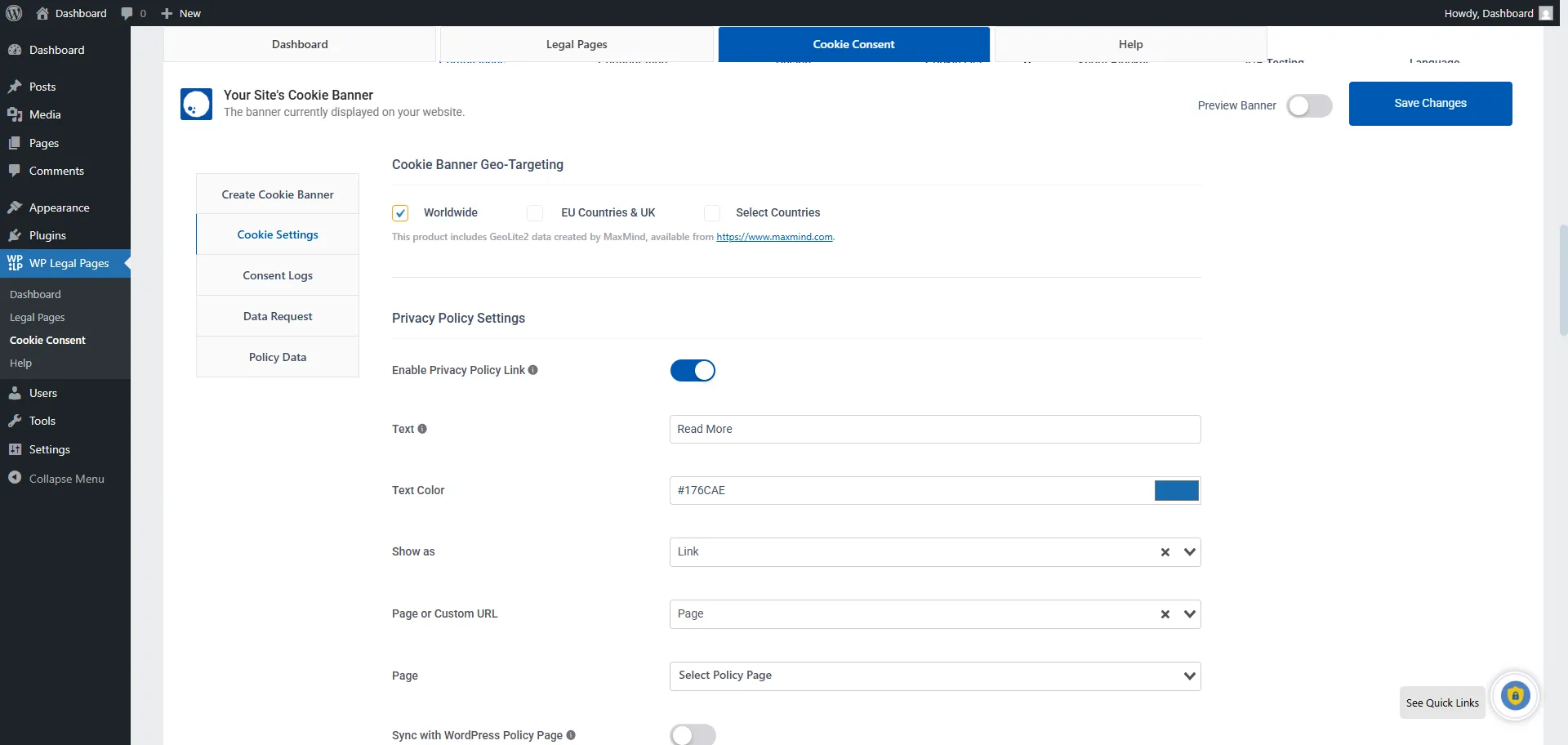Open the Page or Custom URL dropdown
The image size is (1568, 745).
click(x=1189, y=613)
